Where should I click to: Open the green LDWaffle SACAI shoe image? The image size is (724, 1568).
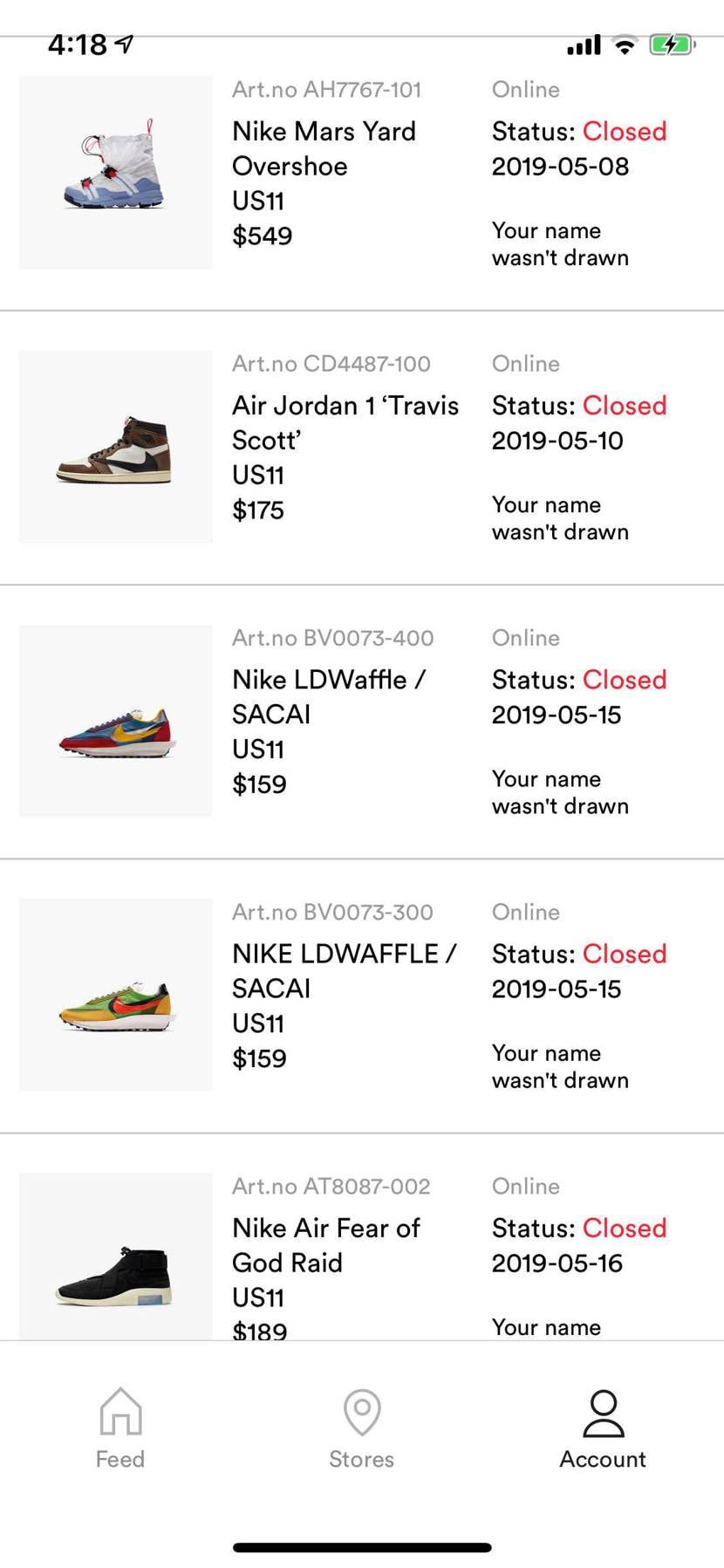click(x=115, y=995)
